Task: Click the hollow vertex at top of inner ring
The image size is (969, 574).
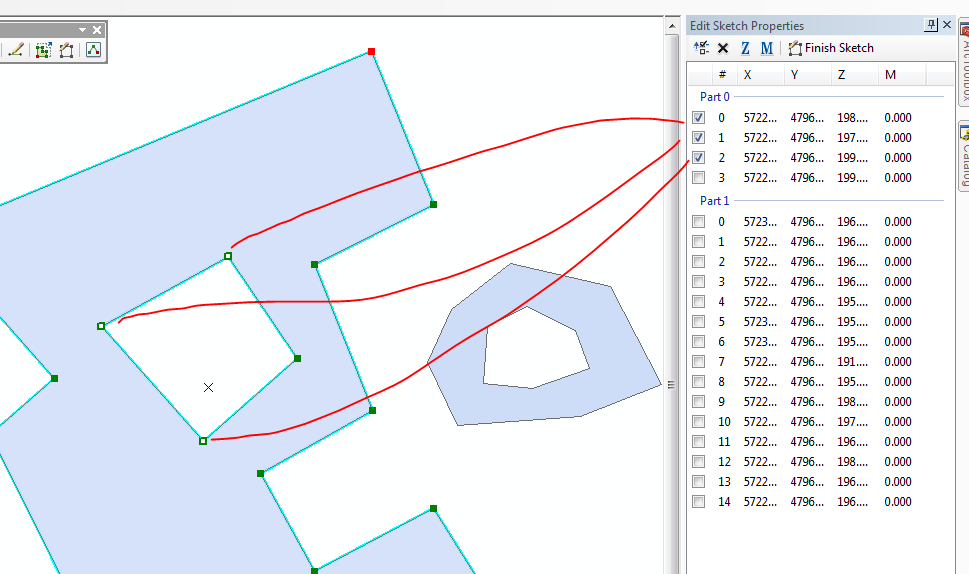Action: [x=228, y=256]
